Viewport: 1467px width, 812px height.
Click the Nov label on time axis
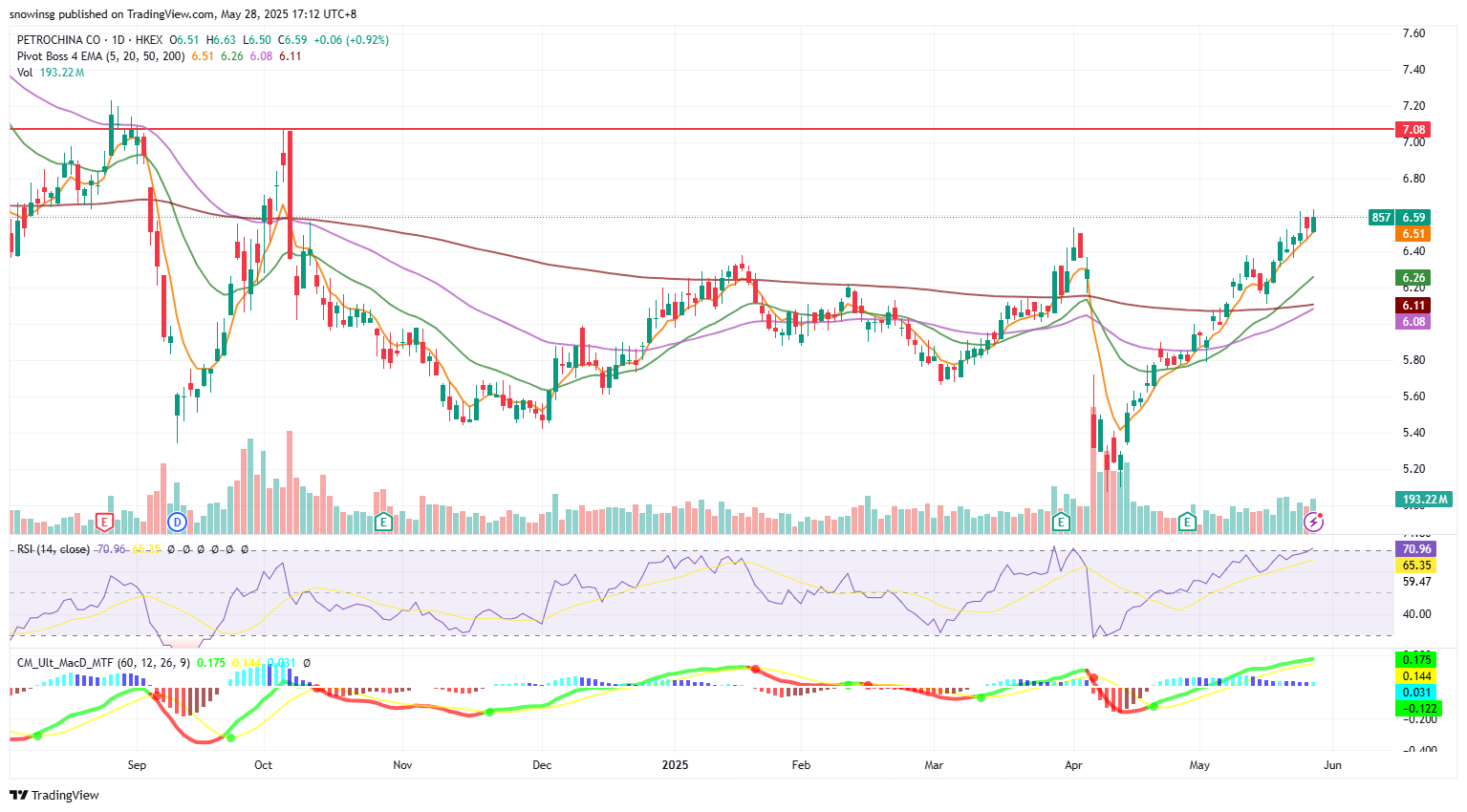point(402,765)
